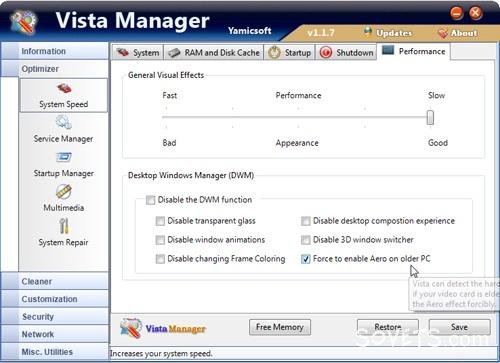Open the Startup tab

pos(289,53)
